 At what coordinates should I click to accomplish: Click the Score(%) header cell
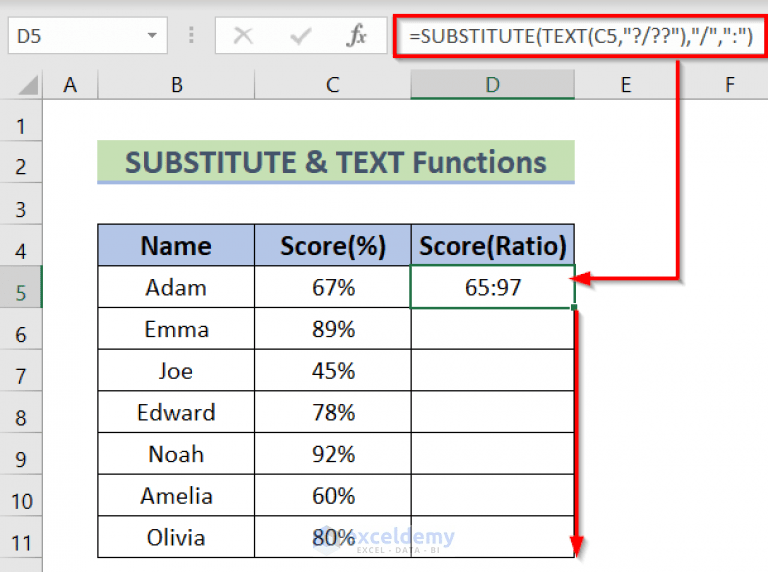click(x=333, y=245)
